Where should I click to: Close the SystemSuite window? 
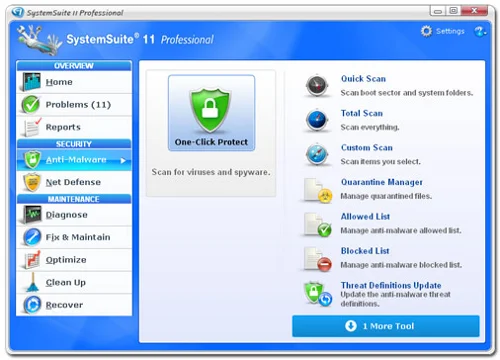[x=474, y=11]
